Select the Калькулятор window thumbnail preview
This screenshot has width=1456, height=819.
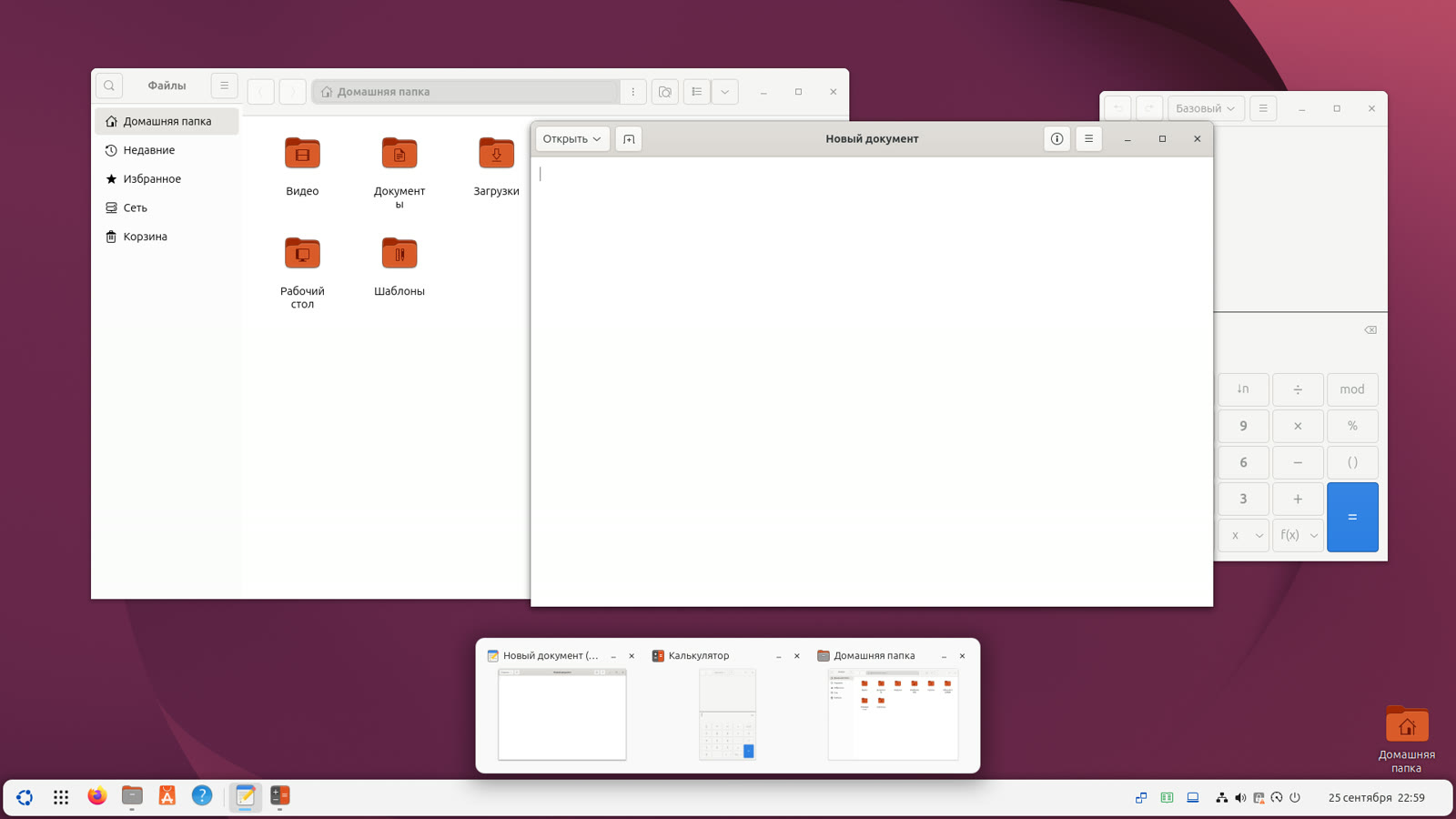click(x=727, y=714)
